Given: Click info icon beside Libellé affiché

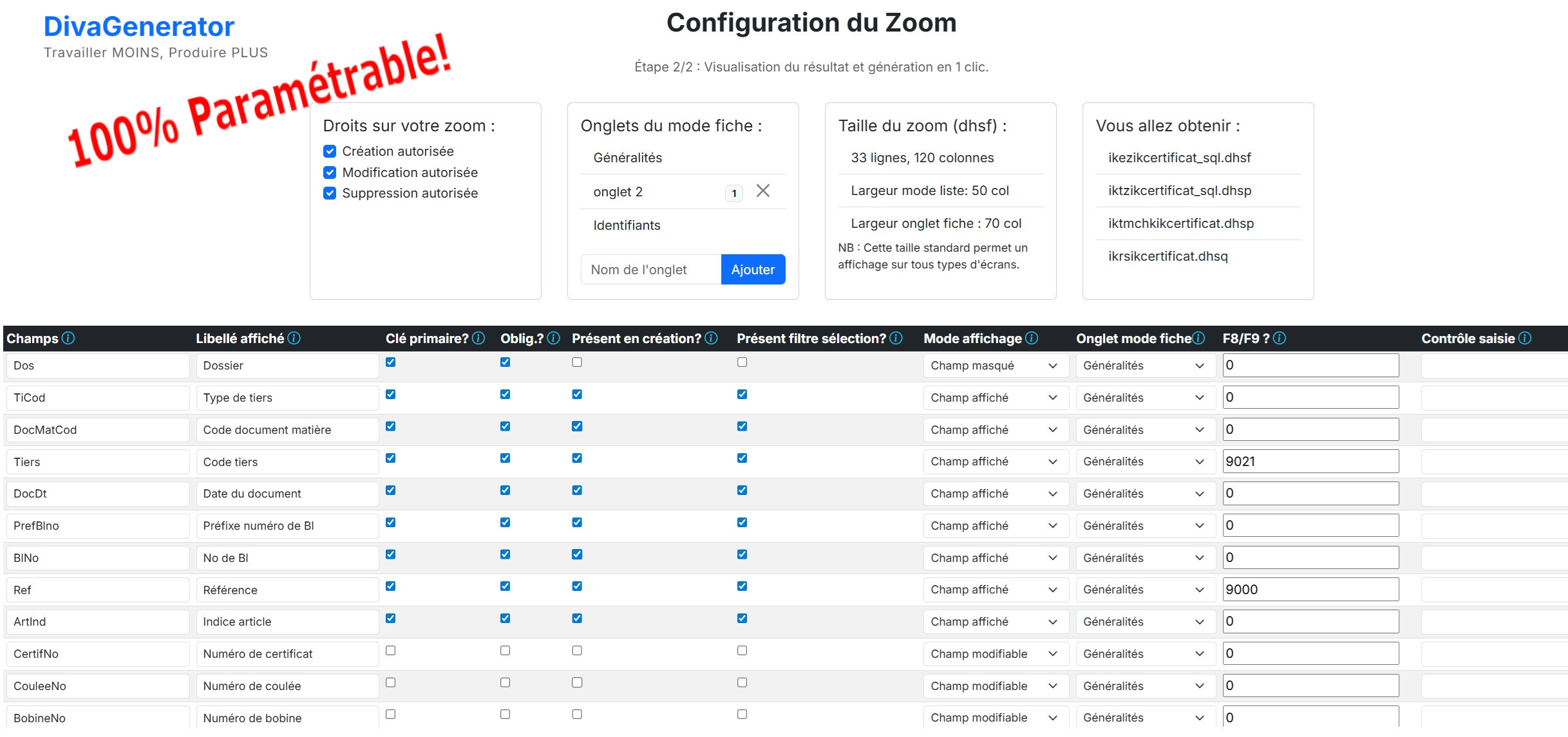Looking at the screenshot, I should (294, 338).
